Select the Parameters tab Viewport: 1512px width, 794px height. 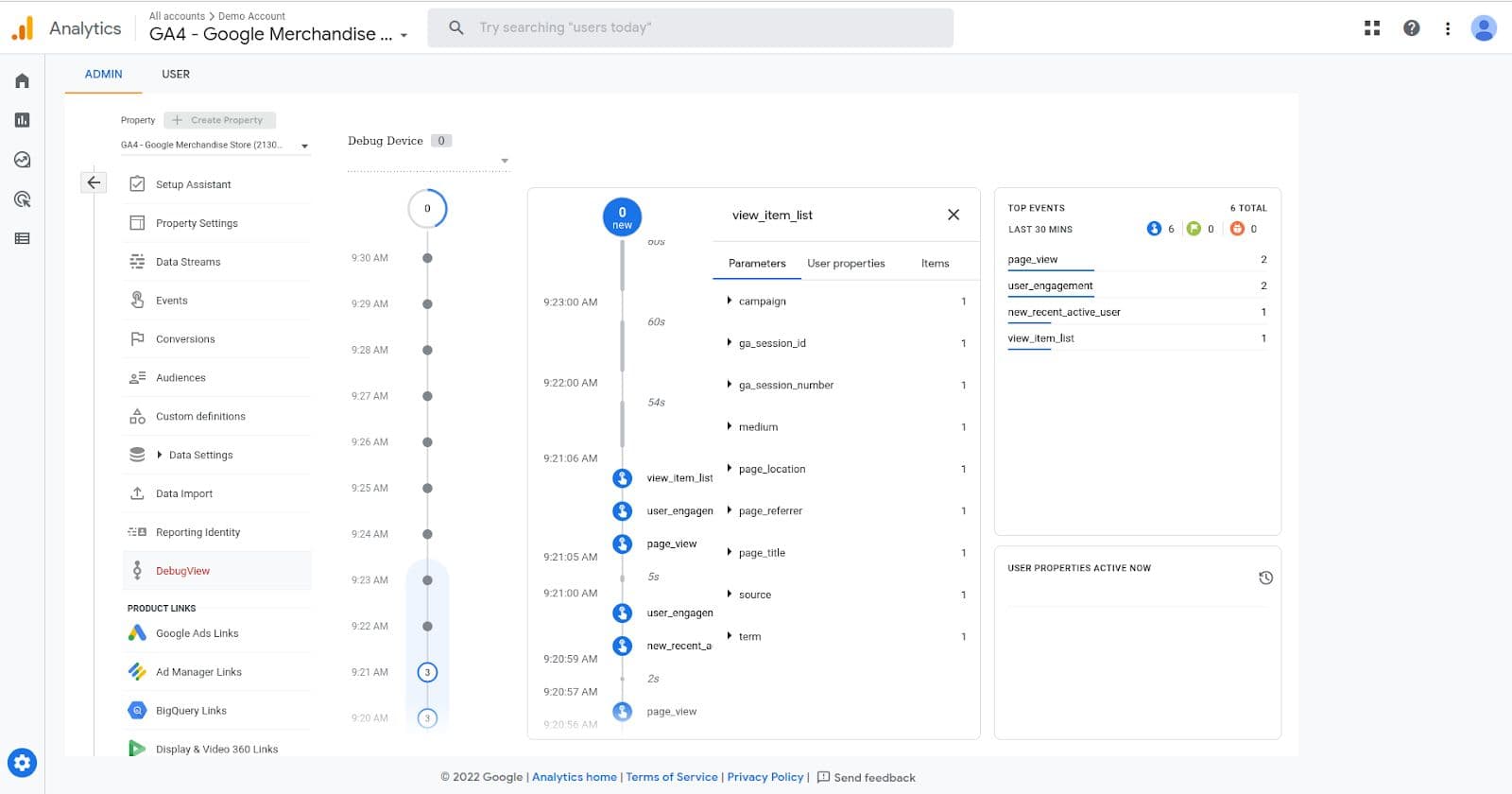click(x=757, y=263)
